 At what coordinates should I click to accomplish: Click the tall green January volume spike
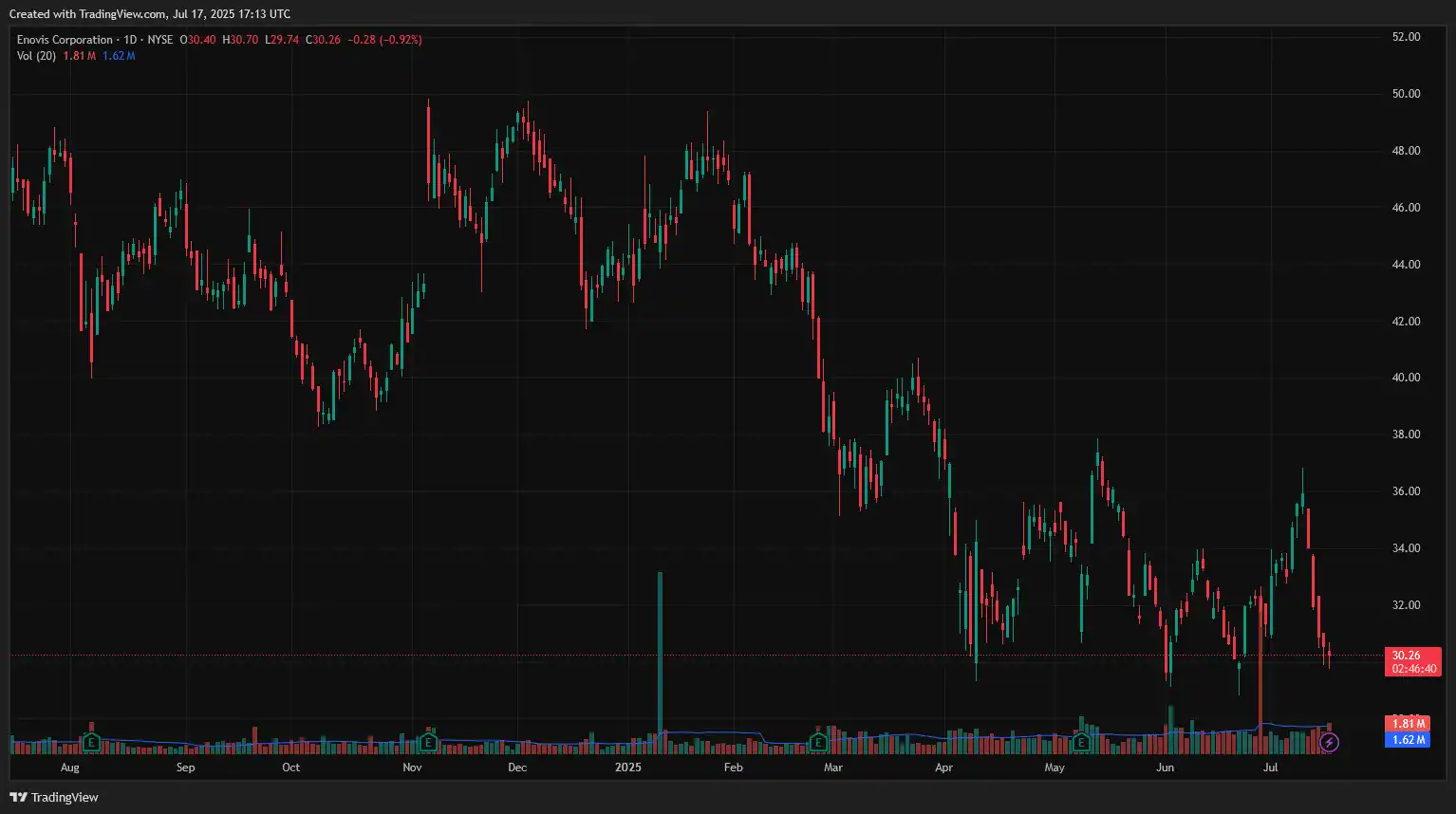click(660, 655)
